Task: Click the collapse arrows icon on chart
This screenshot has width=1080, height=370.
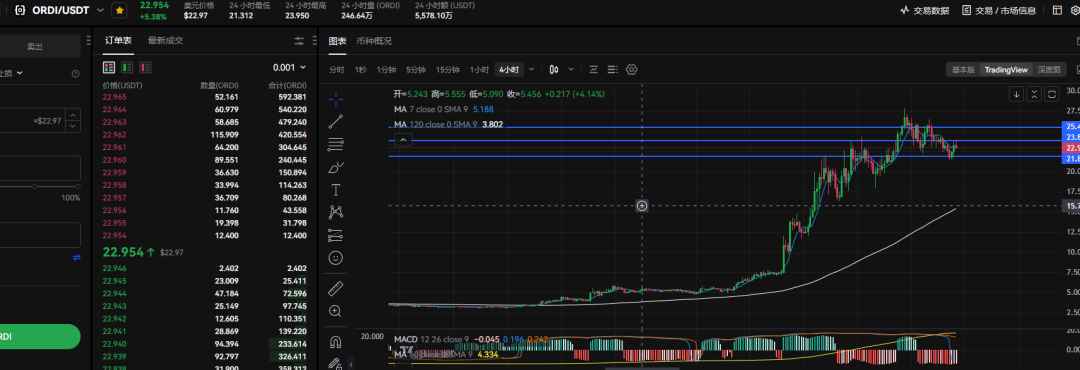Action: pyautogui.click(x=1034, y=94)
